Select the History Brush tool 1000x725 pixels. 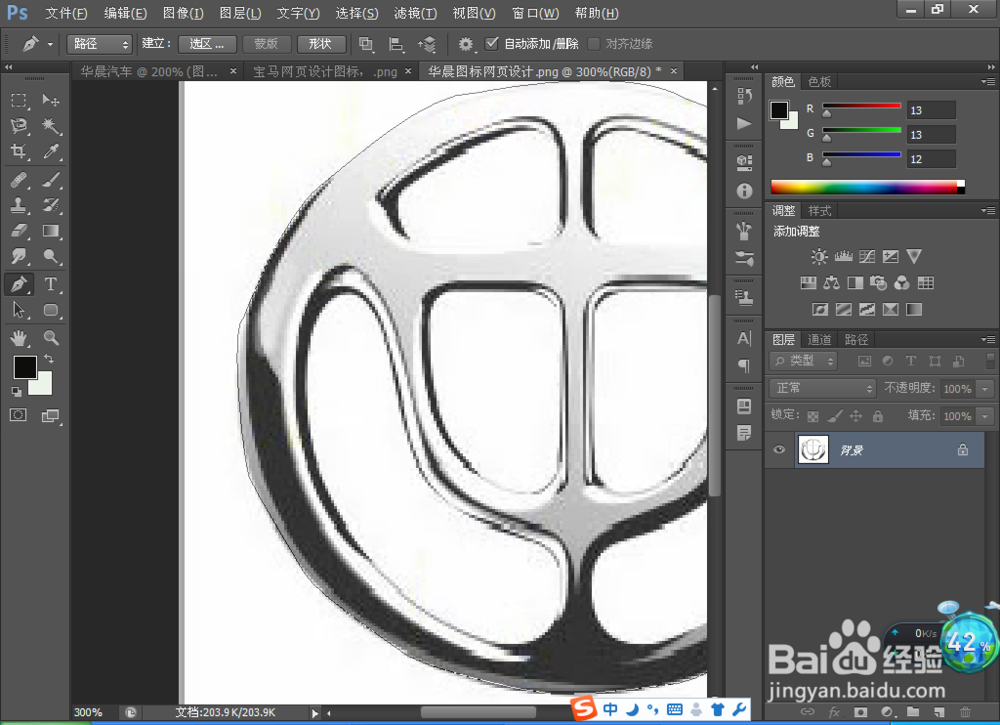(x=50, y=205)
